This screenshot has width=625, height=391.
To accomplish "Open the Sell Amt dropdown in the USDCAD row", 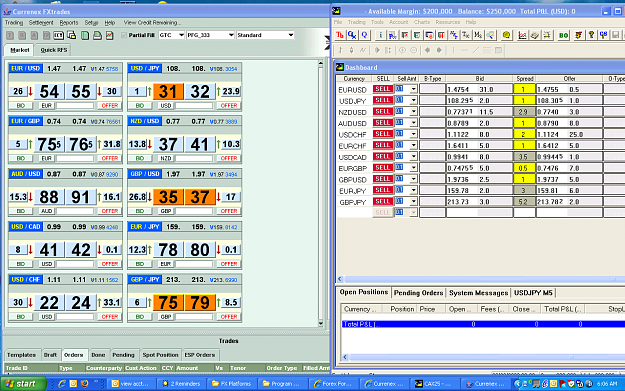I will coord(413,156).
